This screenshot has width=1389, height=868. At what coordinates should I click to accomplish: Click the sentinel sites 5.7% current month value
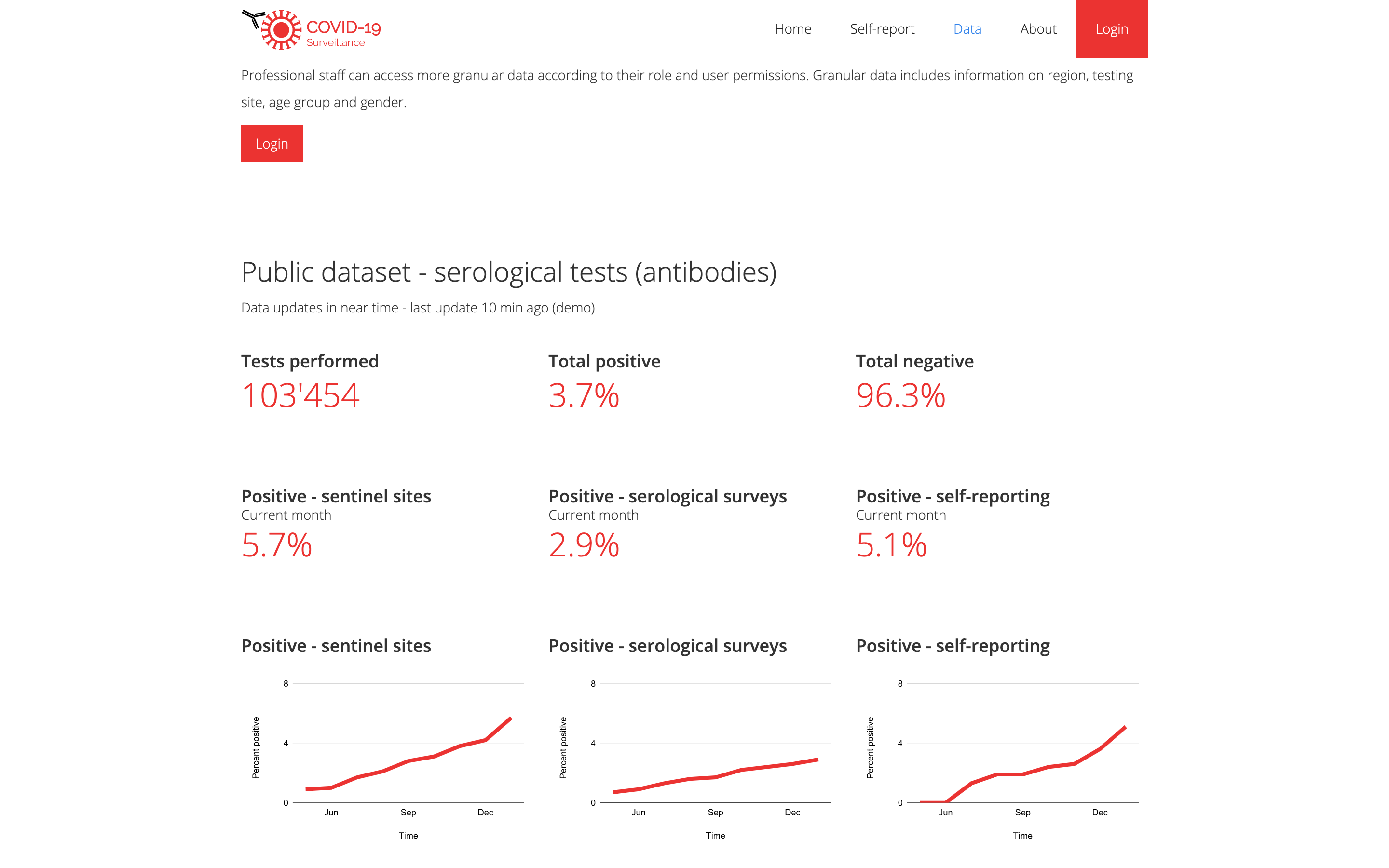tap(276, 545)
